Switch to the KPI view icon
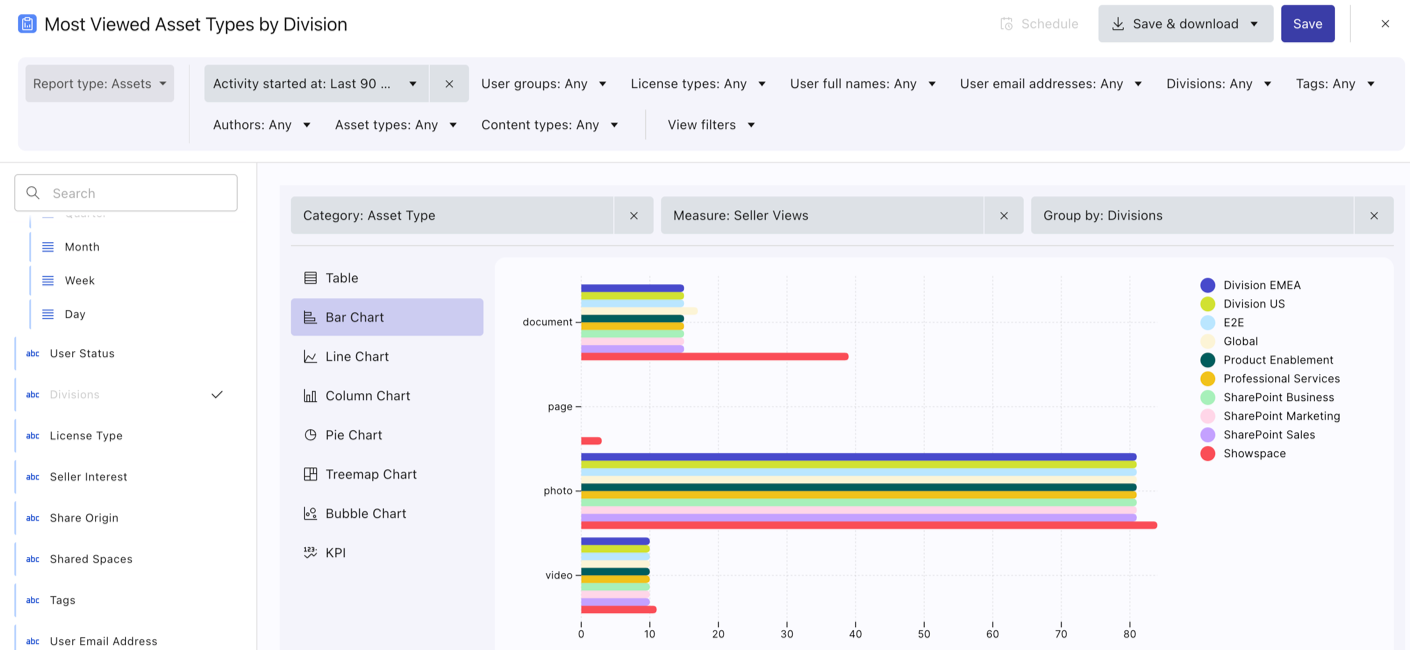The height and width of the screenshot is (650, 1410). (x=310, y=553)
